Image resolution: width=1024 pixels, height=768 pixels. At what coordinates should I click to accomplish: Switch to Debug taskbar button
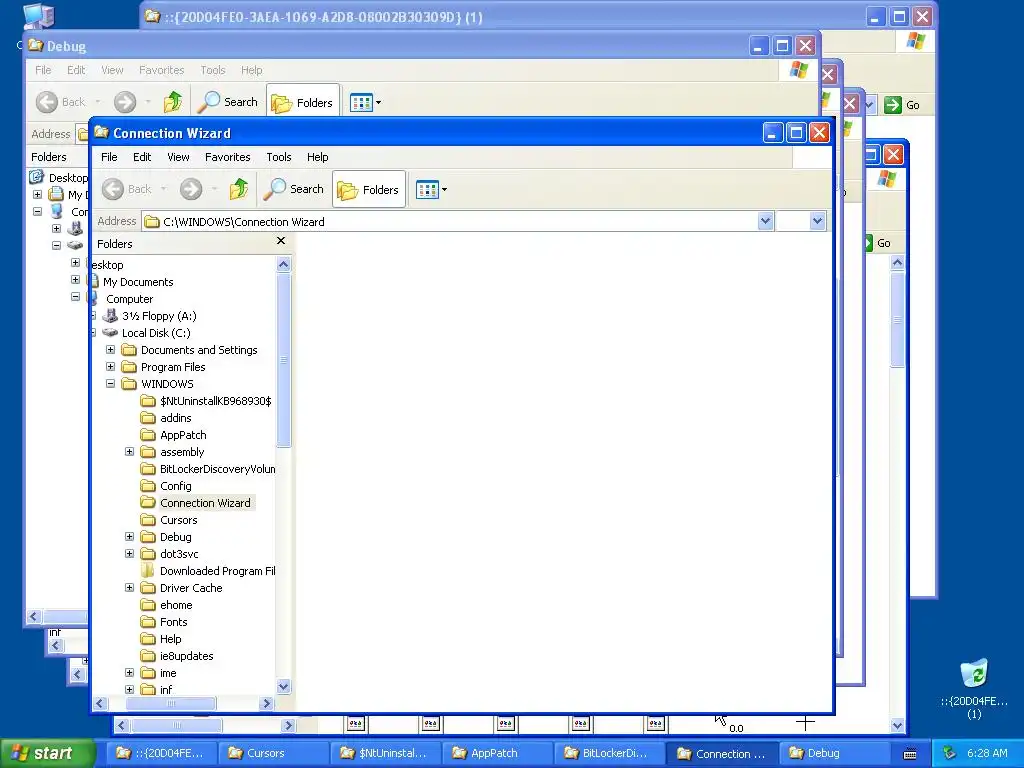834,753
